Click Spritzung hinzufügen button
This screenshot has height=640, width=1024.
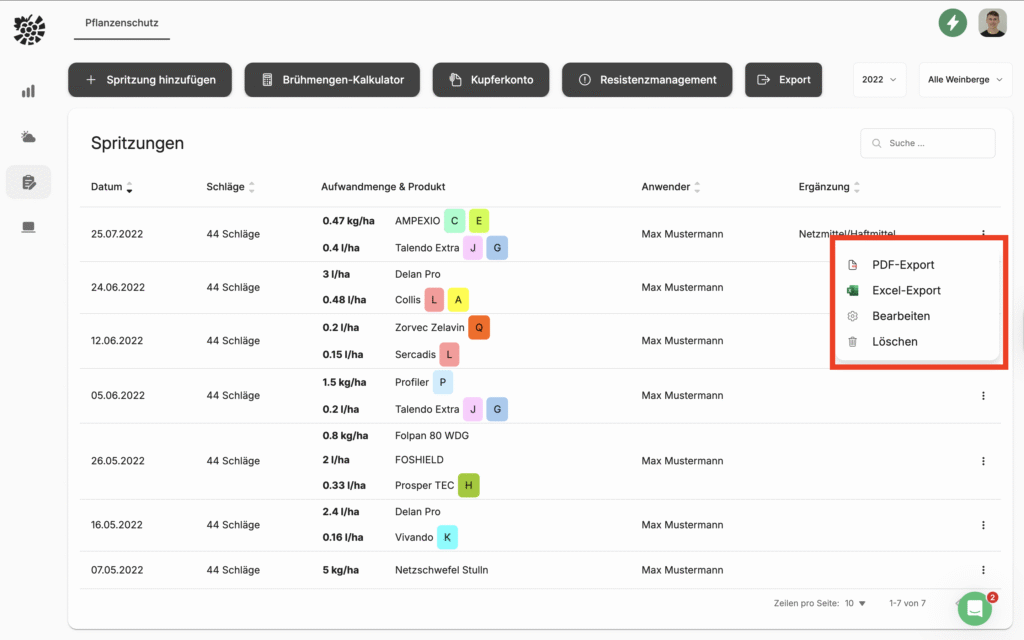(150, 80)
